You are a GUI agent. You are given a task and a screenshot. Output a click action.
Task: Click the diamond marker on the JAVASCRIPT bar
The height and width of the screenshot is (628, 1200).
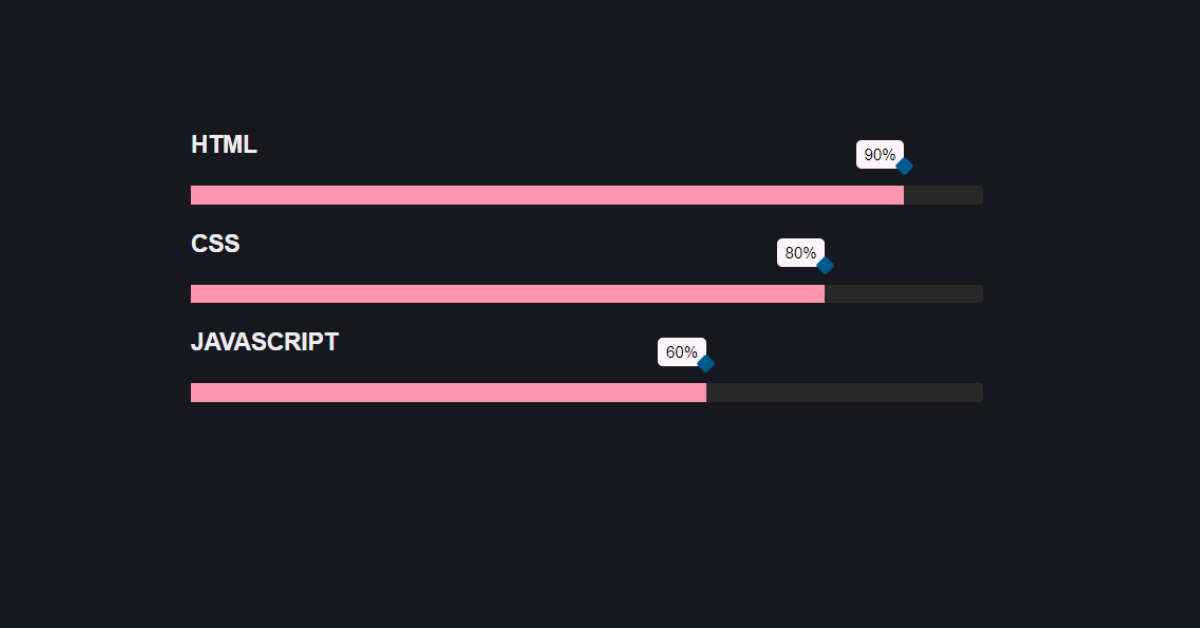click(x=707, y=364)
